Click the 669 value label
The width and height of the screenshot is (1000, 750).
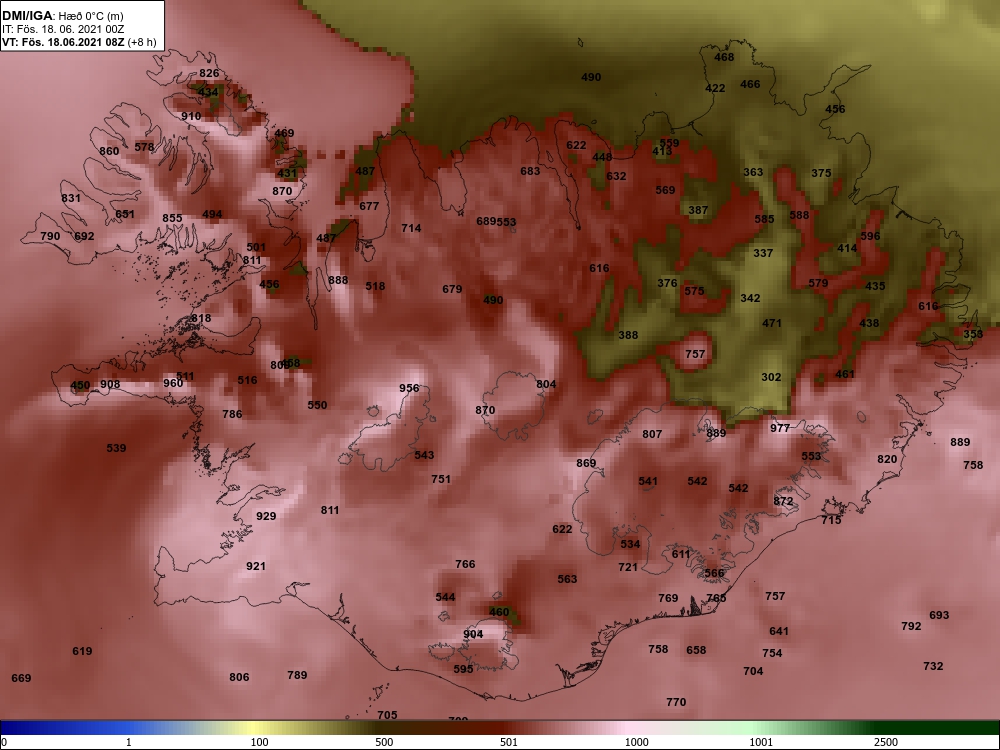[21, 678]
